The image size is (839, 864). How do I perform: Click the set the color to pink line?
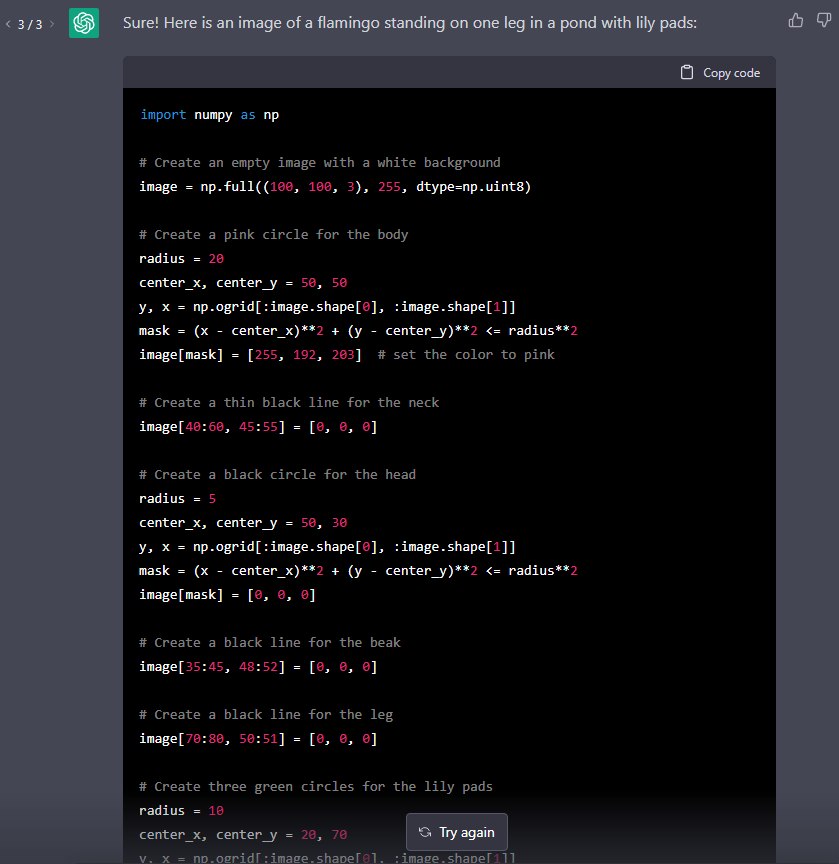pos(347,355)
